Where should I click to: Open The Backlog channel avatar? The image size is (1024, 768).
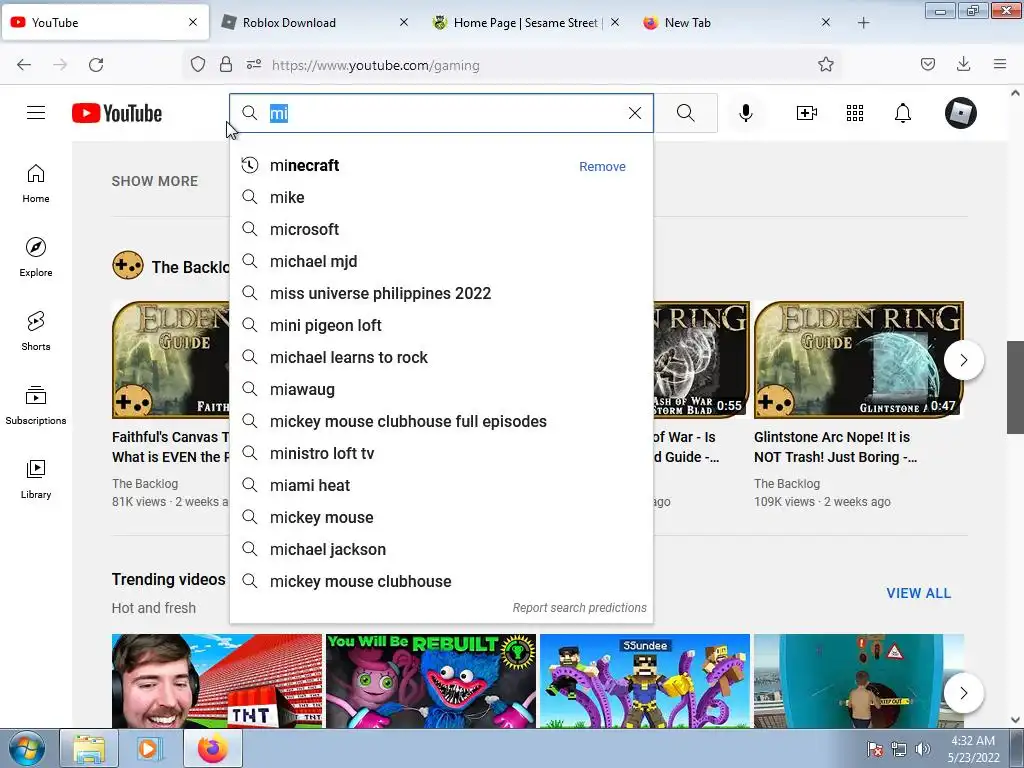point(128,266)
